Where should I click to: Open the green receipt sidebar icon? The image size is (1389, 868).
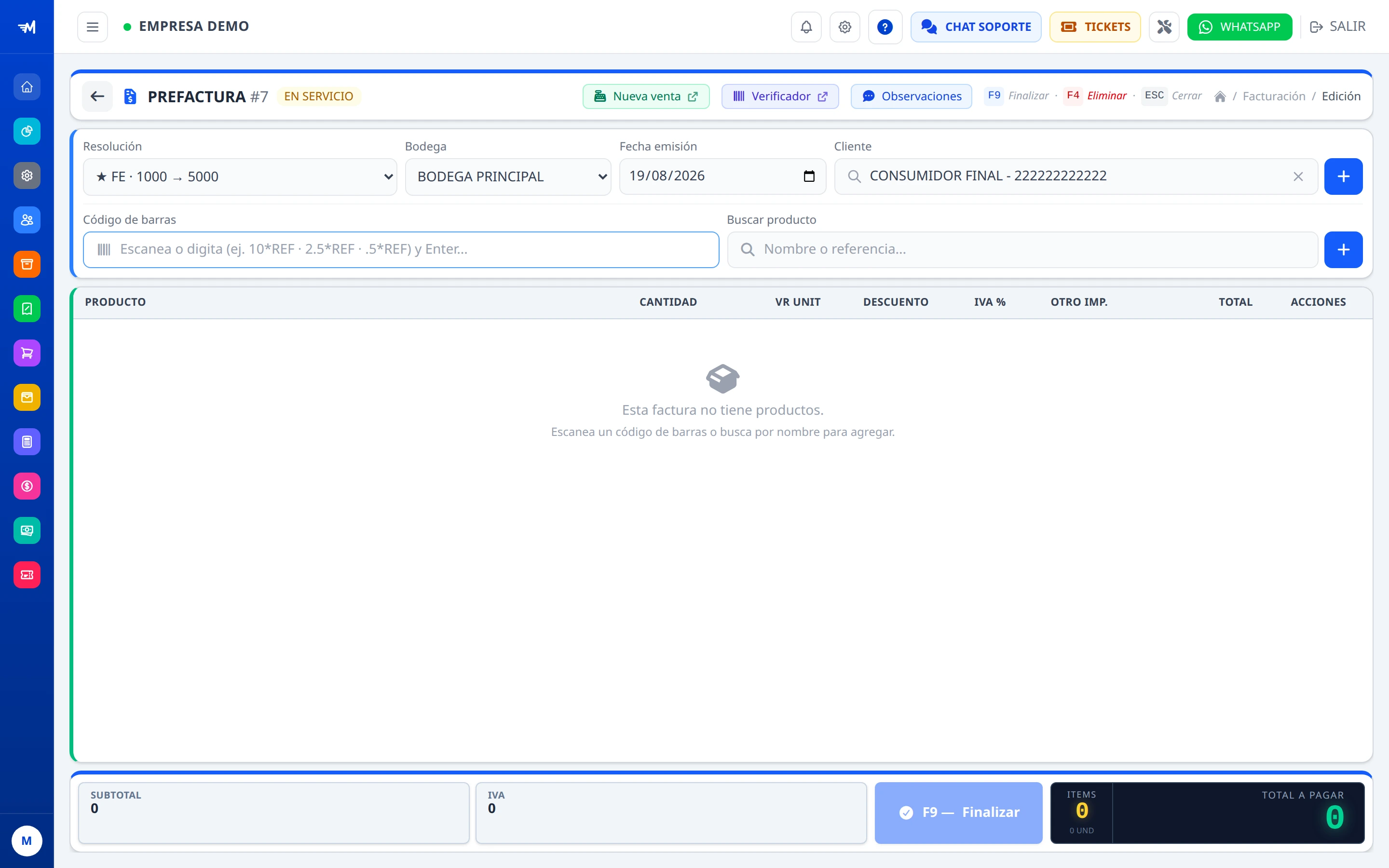click(x=27, y=309)
